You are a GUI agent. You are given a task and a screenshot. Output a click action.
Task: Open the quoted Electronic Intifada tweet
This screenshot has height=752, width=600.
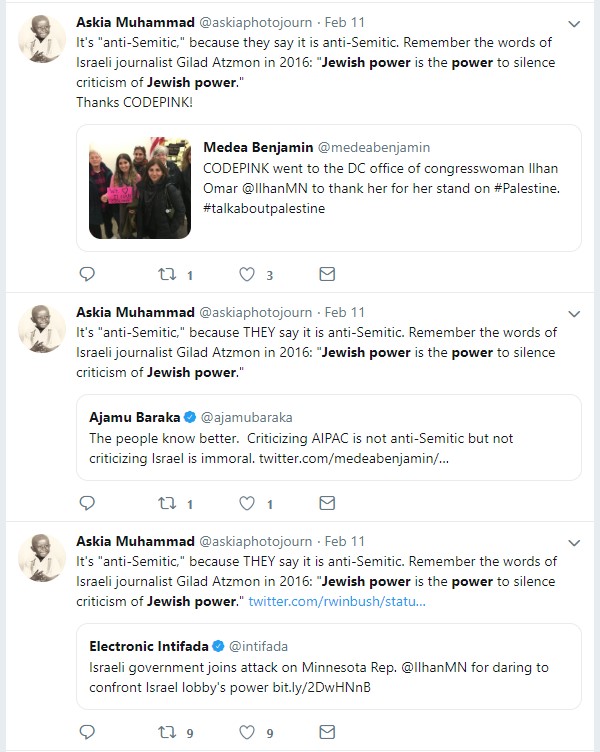tap(329, 667)
